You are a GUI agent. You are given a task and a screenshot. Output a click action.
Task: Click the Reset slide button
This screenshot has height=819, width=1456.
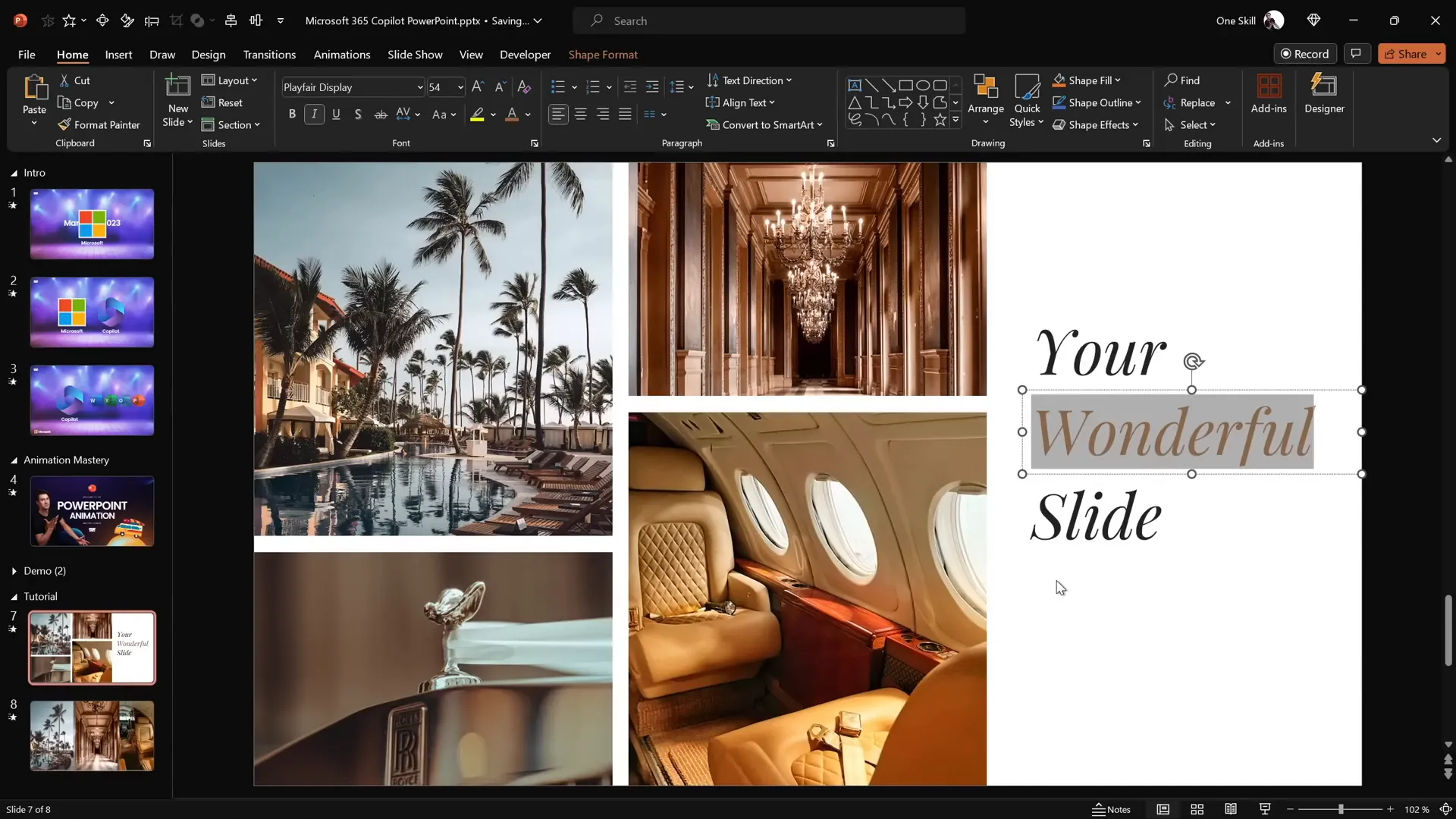[222, 102]
